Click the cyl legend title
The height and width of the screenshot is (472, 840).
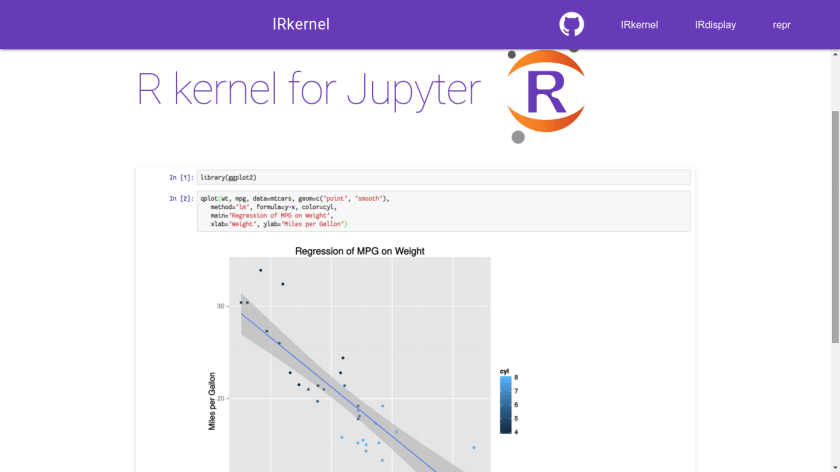tap(504, 371)
